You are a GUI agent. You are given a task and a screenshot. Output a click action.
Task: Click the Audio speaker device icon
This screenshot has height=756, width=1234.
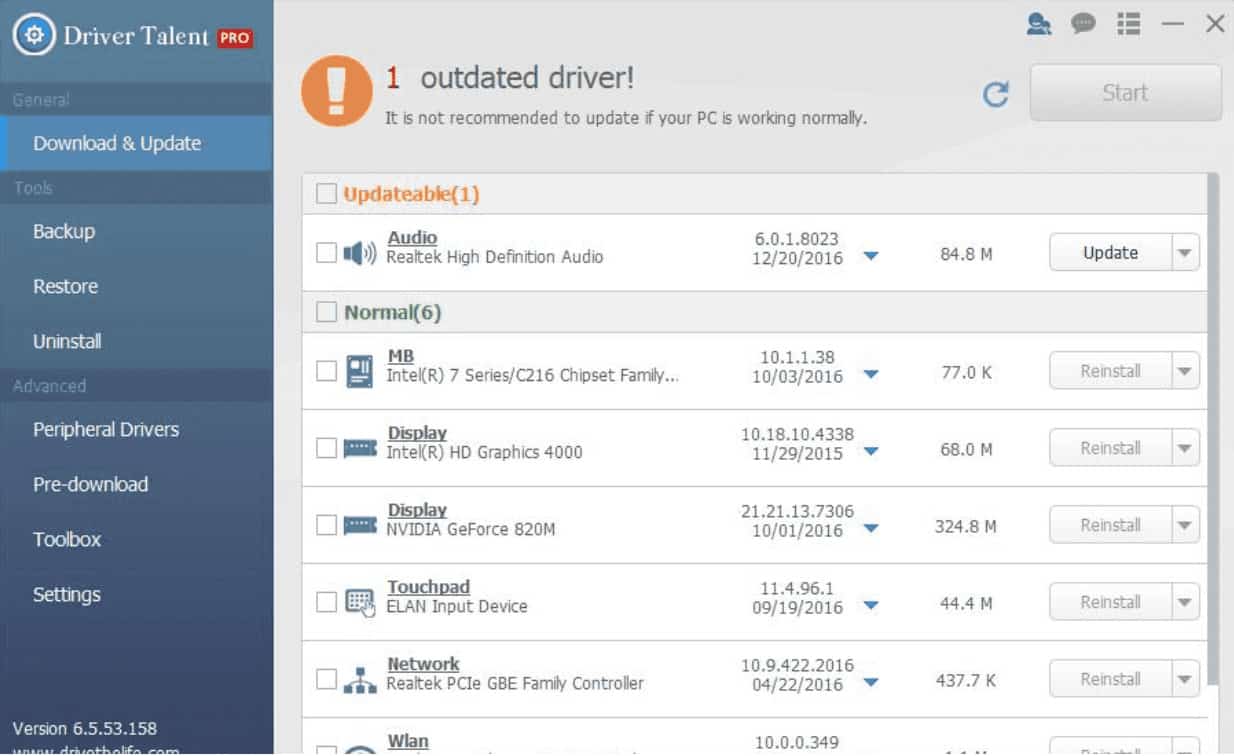tap(359, 254)
